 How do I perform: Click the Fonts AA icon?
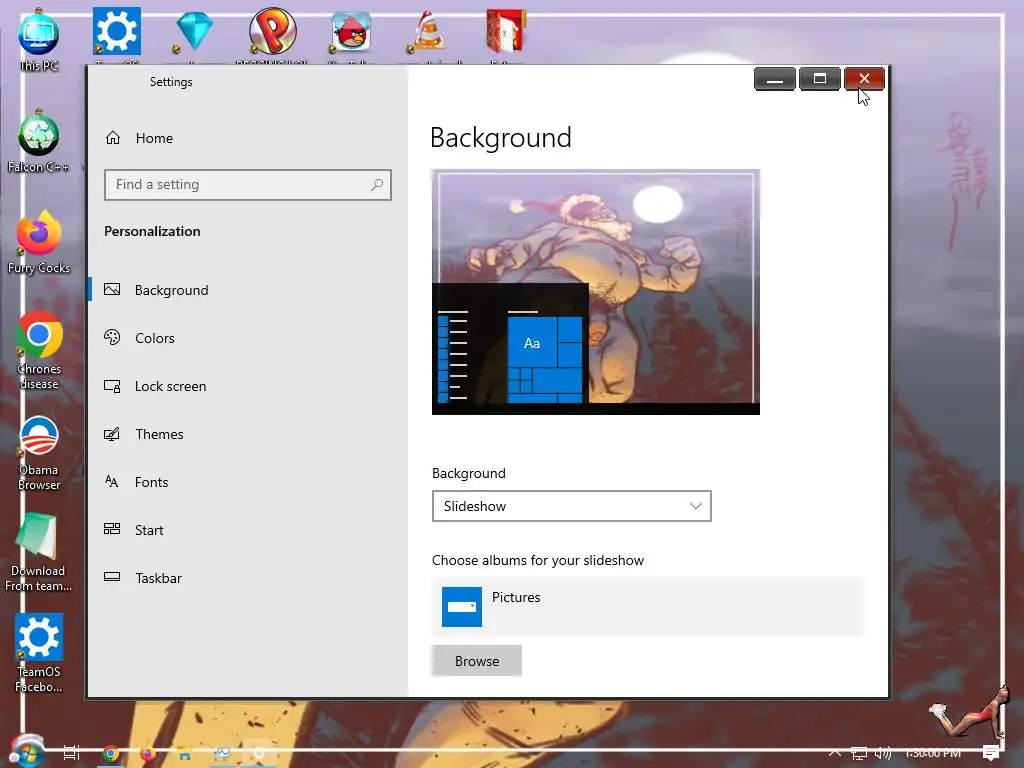(112, 481)
